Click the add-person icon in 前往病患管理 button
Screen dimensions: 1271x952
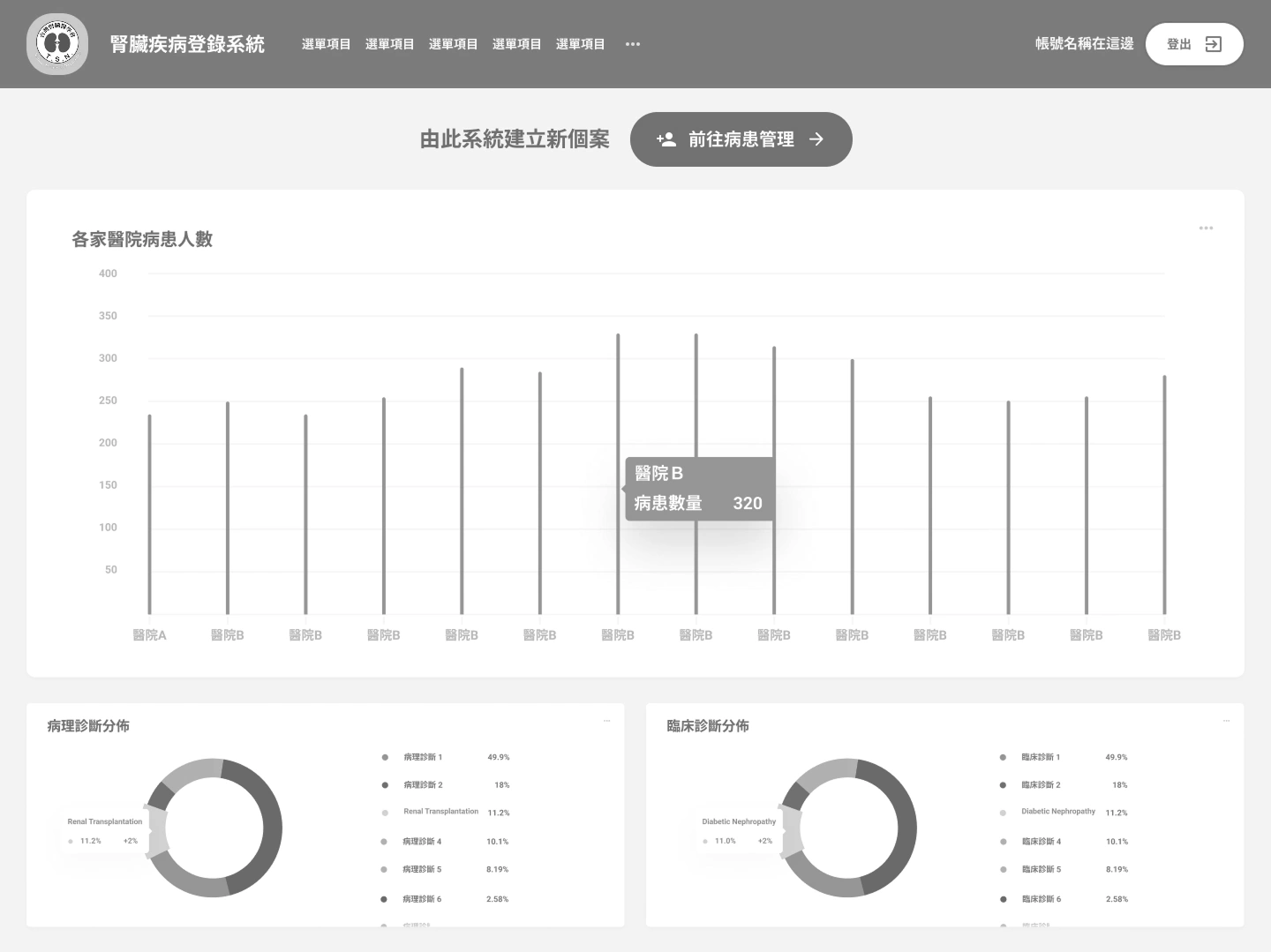[x=666, y=139]
